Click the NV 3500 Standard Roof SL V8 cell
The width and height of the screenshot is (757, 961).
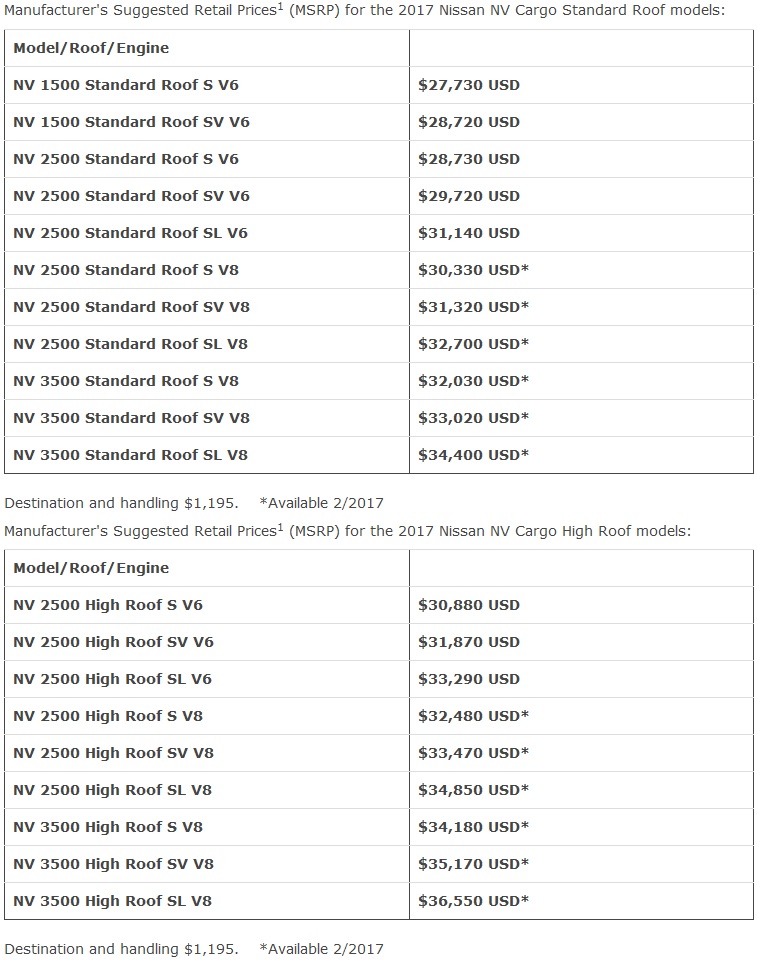130,455
